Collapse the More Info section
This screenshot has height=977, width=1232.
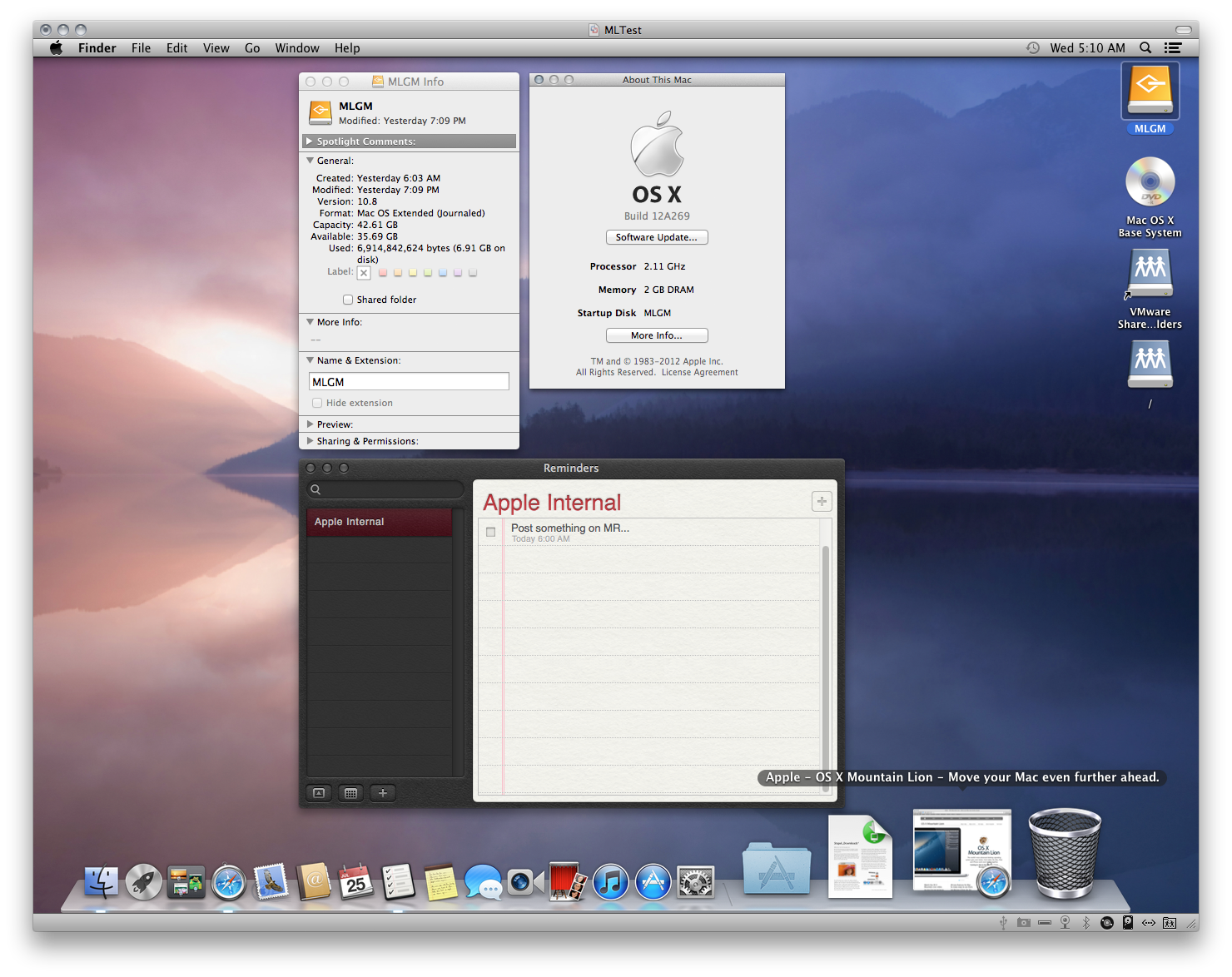(310, 322)
